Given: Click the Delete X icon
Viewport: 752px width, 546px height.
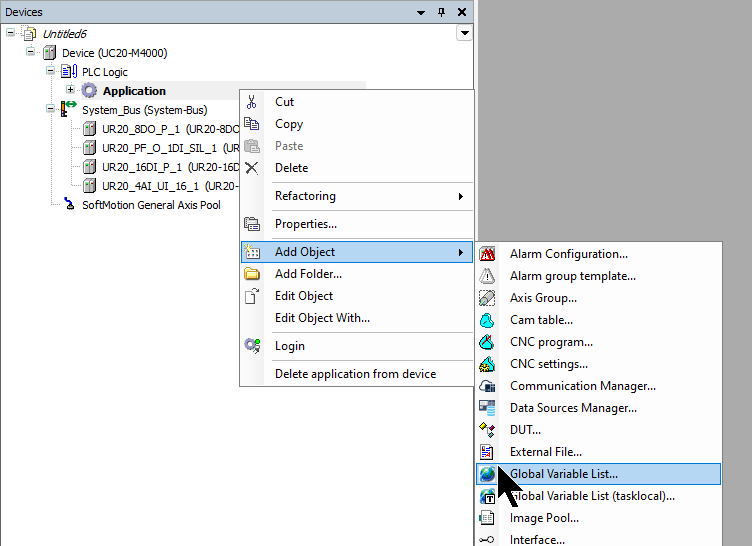Looking at the screenshot, I should 251,168.
